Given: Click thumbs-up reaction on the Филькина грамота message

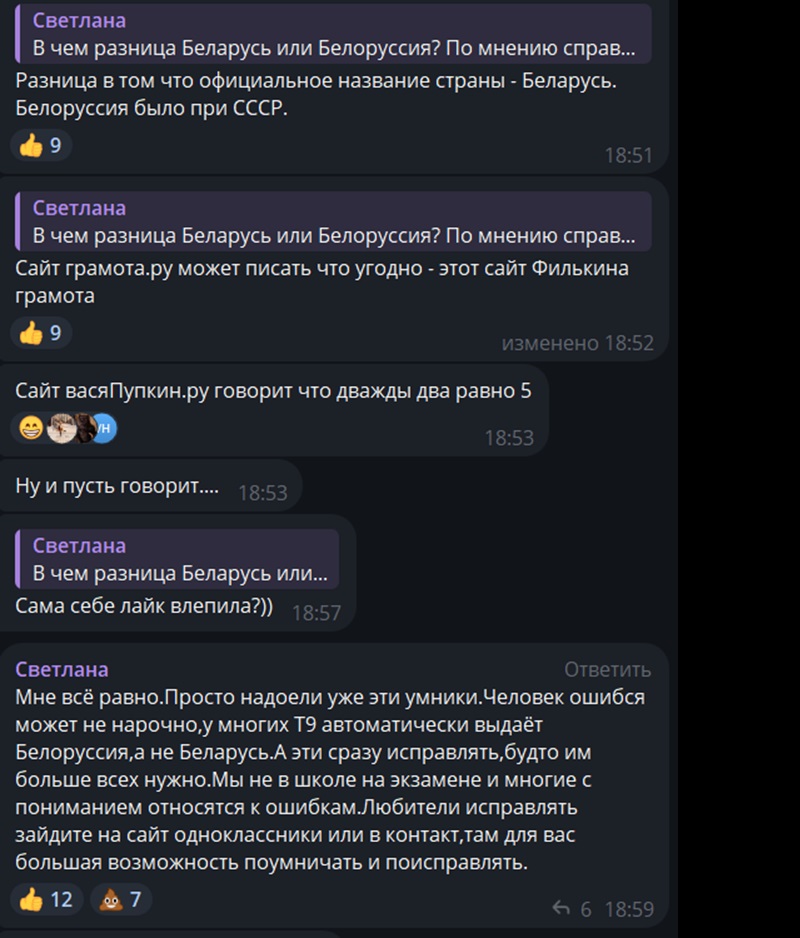Looking at the screenshot, I should point(41,333).
